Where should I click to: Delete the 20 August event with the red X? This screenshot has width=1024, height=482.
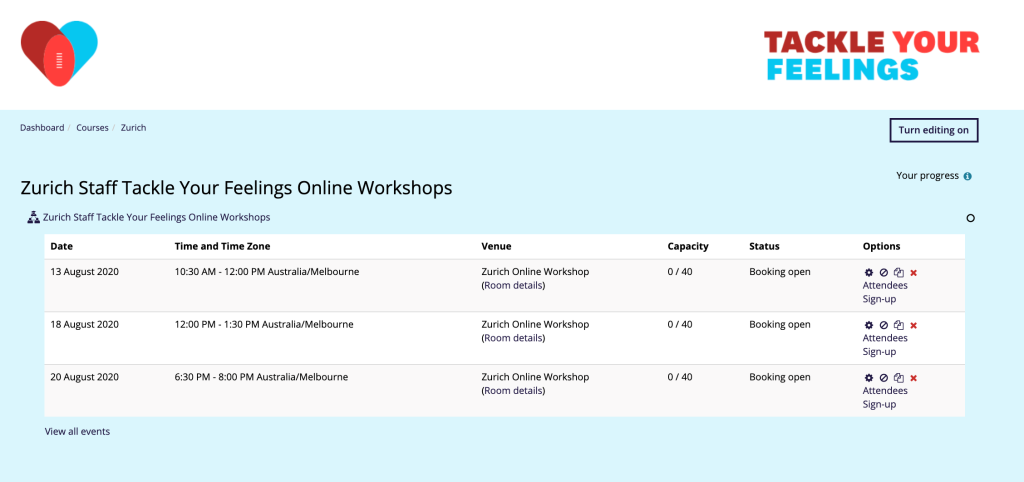pos(913,378)
